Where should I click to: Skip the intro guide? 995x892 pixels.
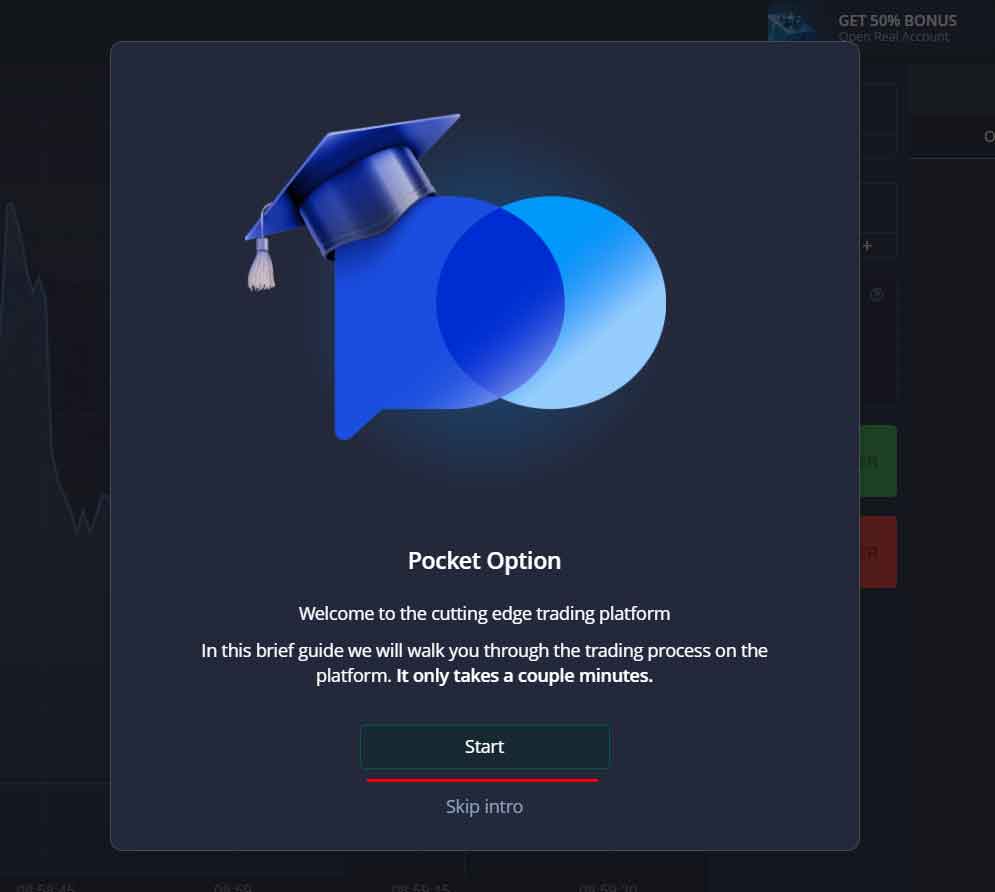click(484, 806)
